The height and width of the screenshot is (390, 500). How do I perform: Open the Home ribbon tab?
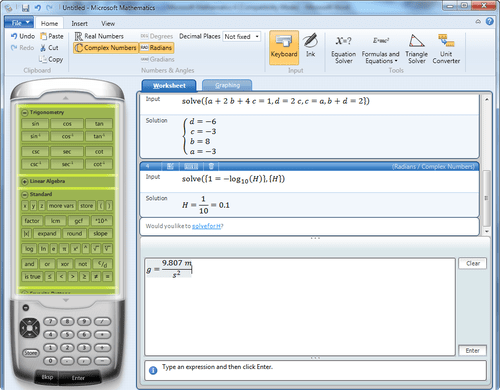[x=49, y=23]
